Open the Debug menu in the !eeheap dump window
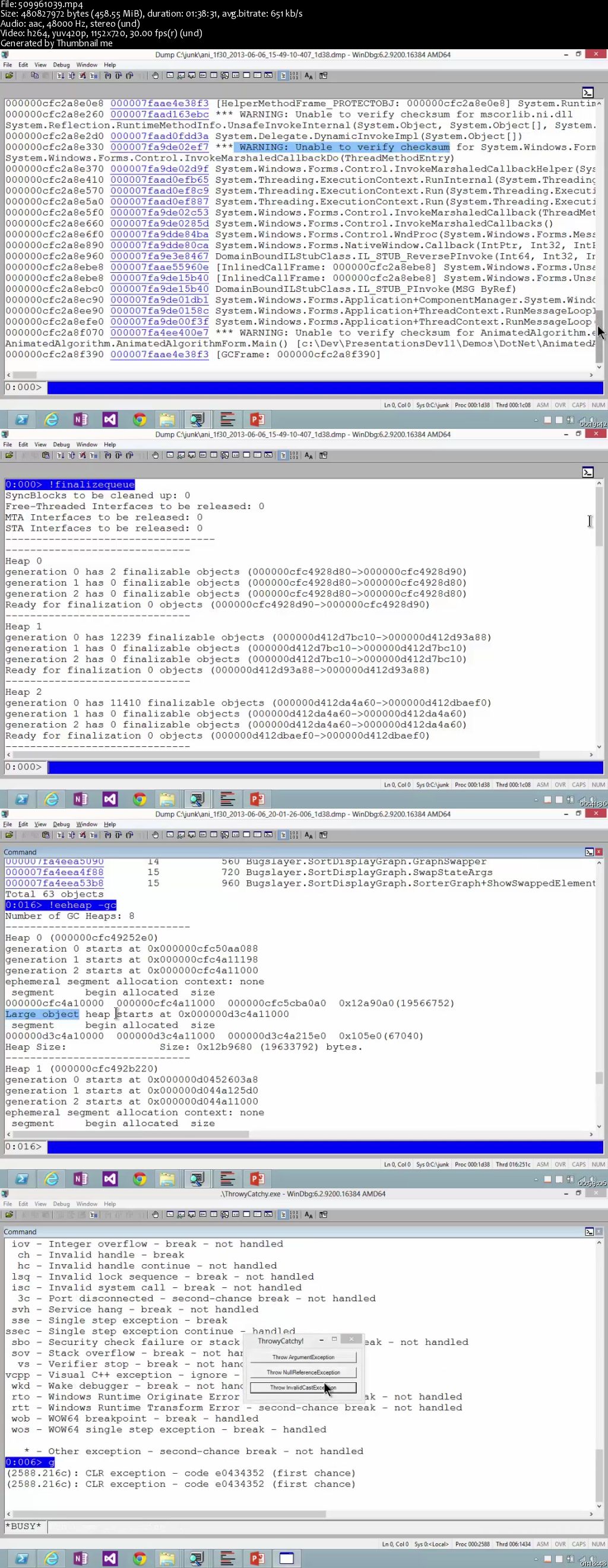Image resolution: width=608 pixels, height=1568 pixels. tap(61, 824)
